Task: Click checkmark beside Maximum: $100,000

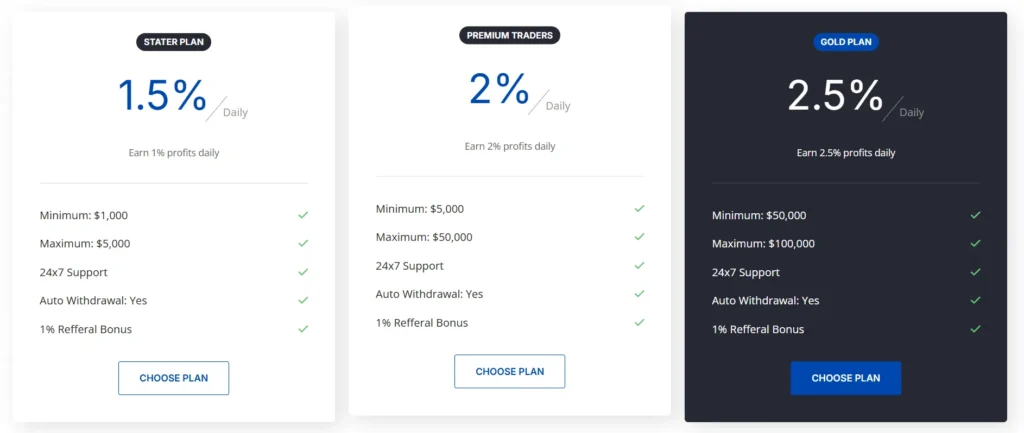Action: tap(975, 243)
